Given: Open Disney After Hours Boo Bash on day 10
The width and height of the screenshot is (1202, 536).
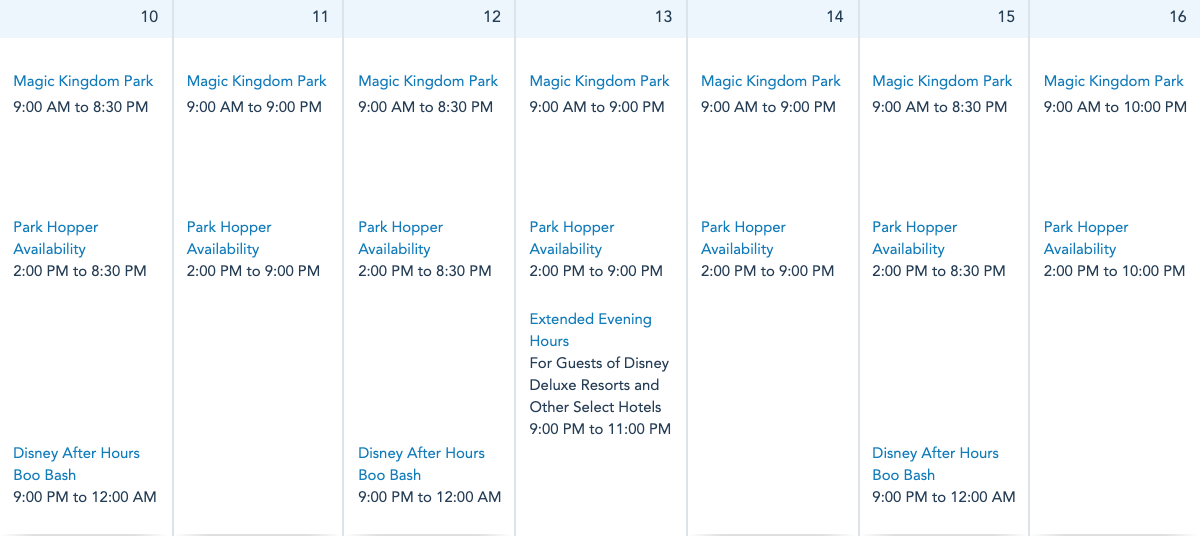Looking at the screenshot, I should point(76,464).
